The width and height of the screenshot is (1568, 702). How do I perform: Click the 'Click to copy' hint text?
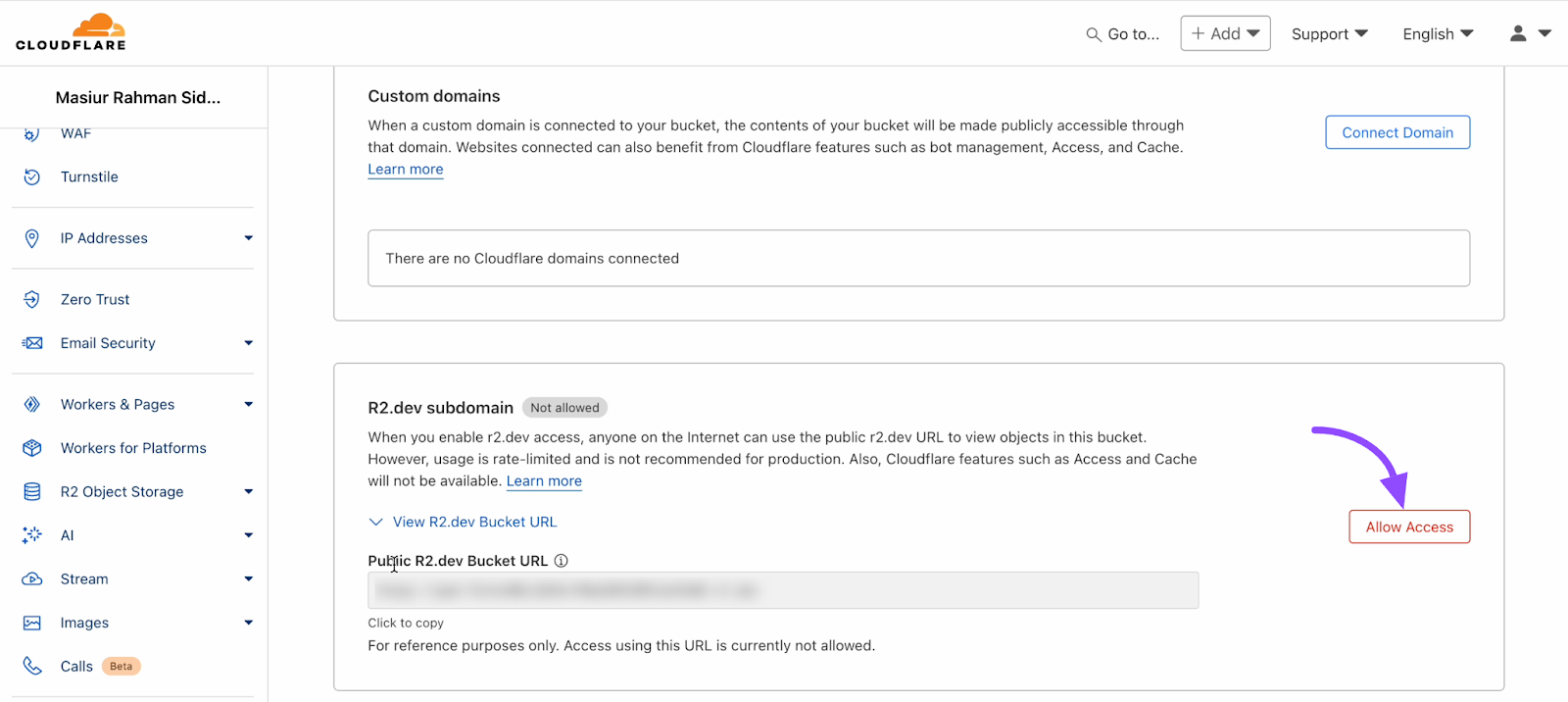406,623
